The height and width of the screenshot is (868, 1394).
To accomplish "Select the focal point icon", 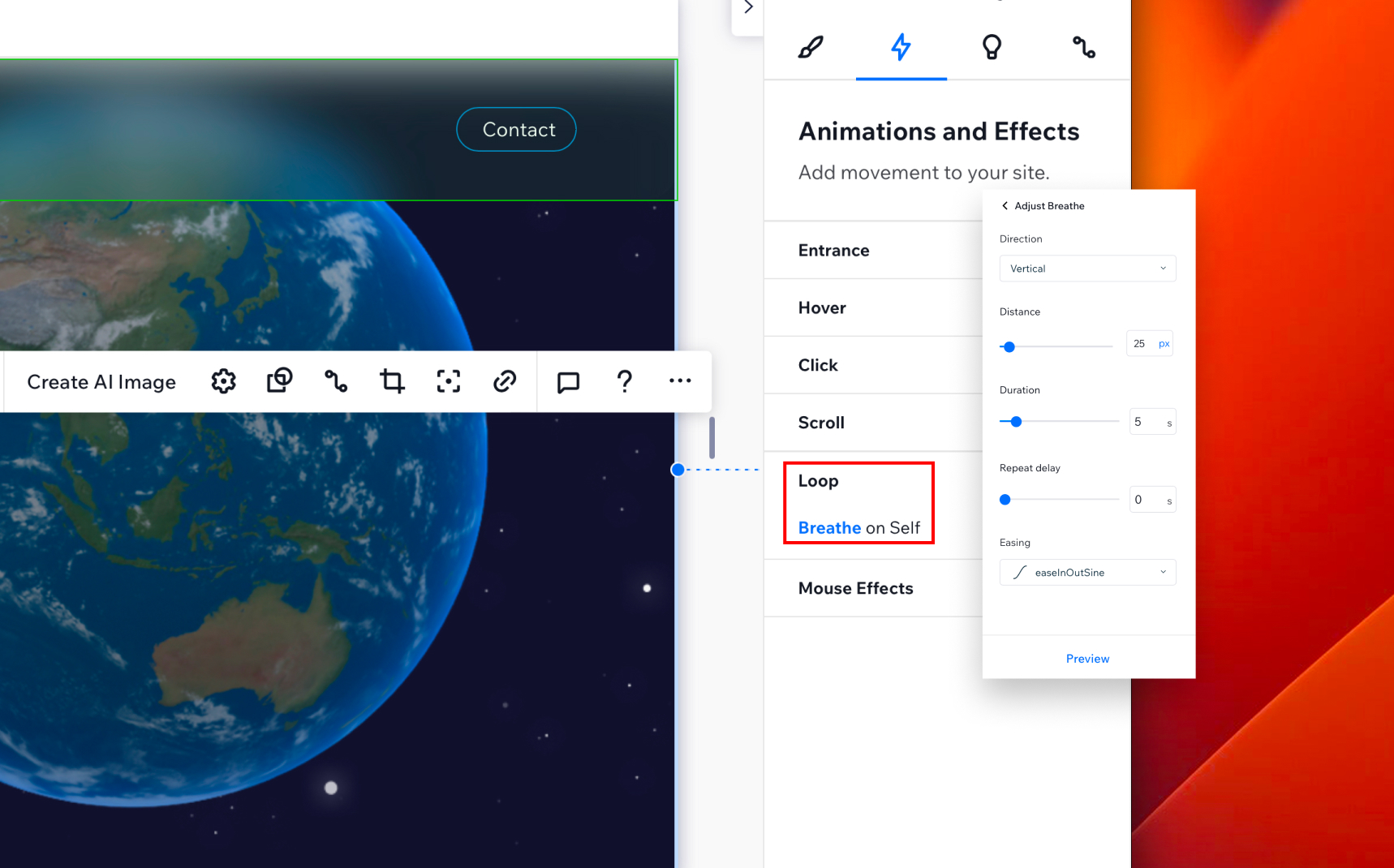I will (449, 381).
